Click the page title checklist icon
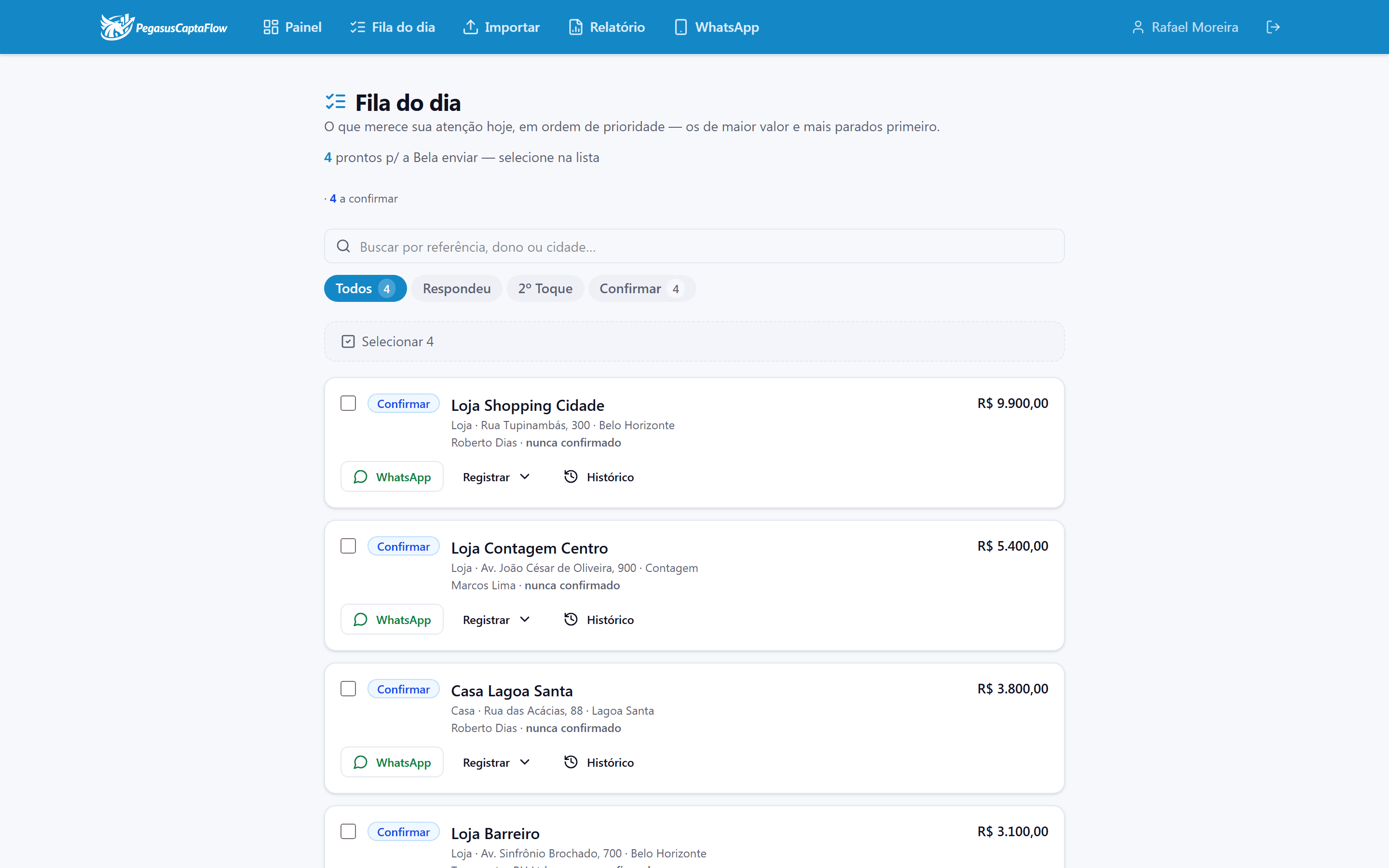The height and width of the screenshot is (868, 1389). click(335, 102)
